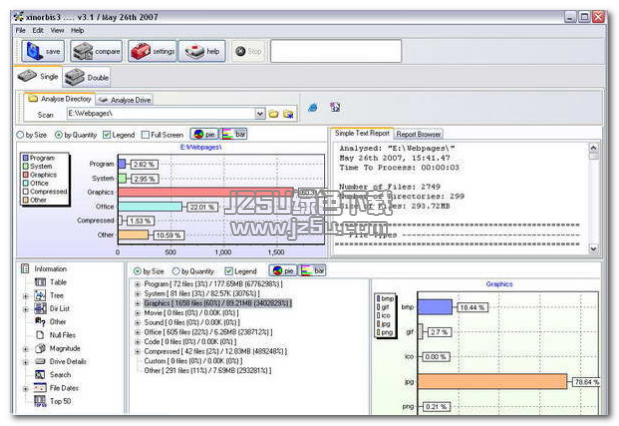
Task: Open the Dir List item
Action: tap(52, 308)
